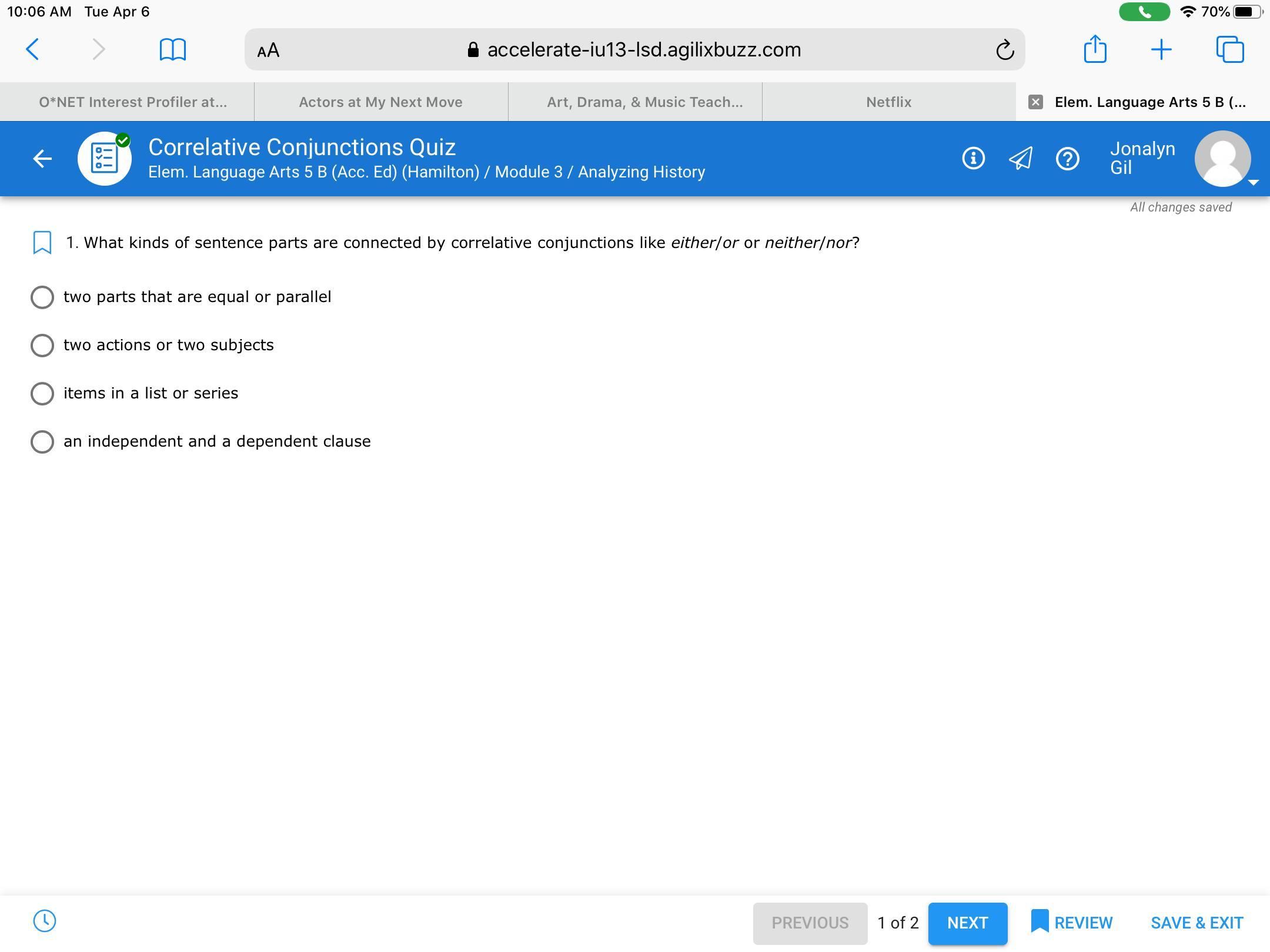The width and height of the screenshot is (1270, 952).
Task: Click SAVE & EXIT link
Action: [x=1197, y=923]
